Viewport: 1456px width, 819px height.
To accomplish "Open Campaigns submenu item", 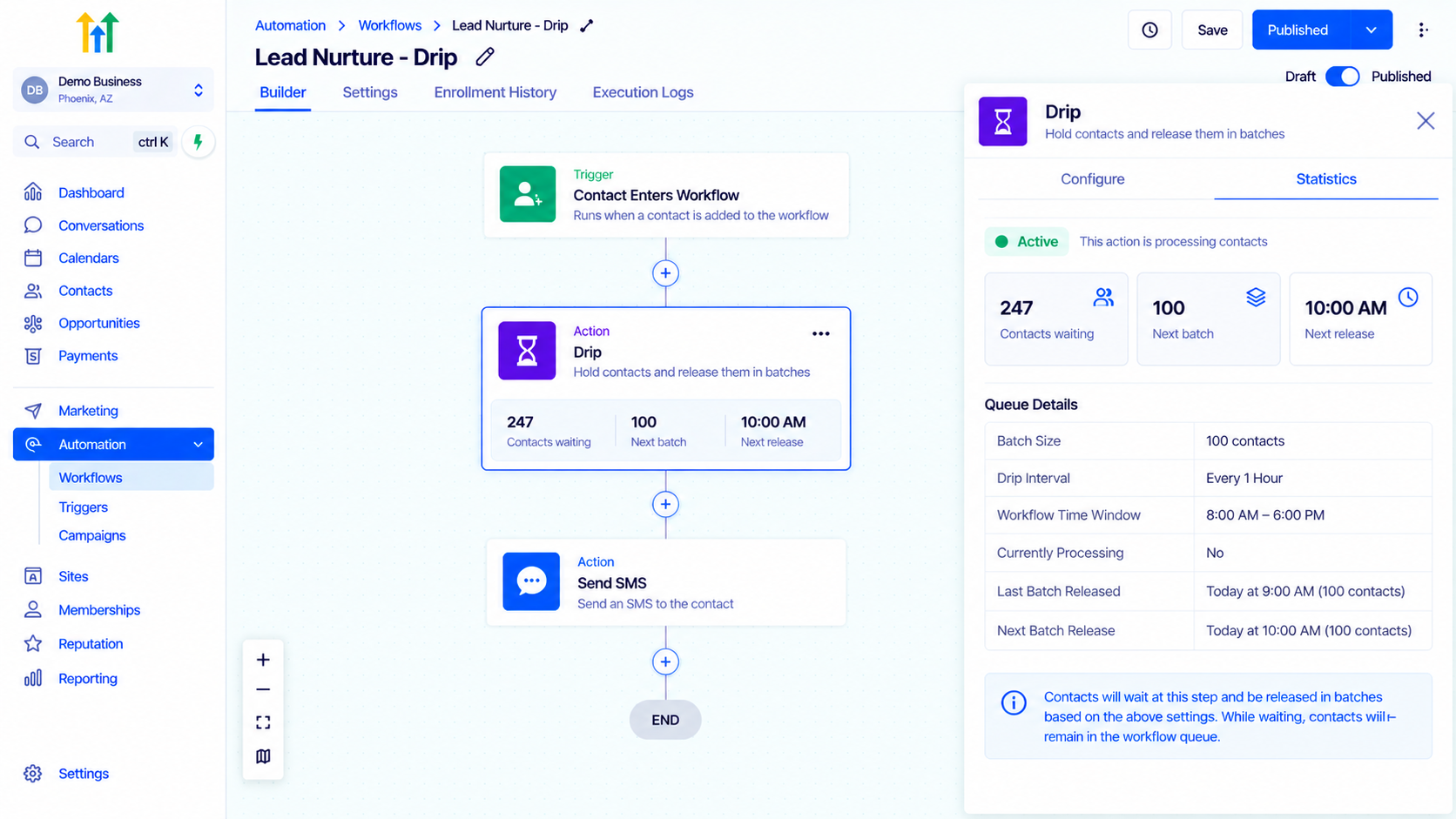I will [x=92, y=536].
